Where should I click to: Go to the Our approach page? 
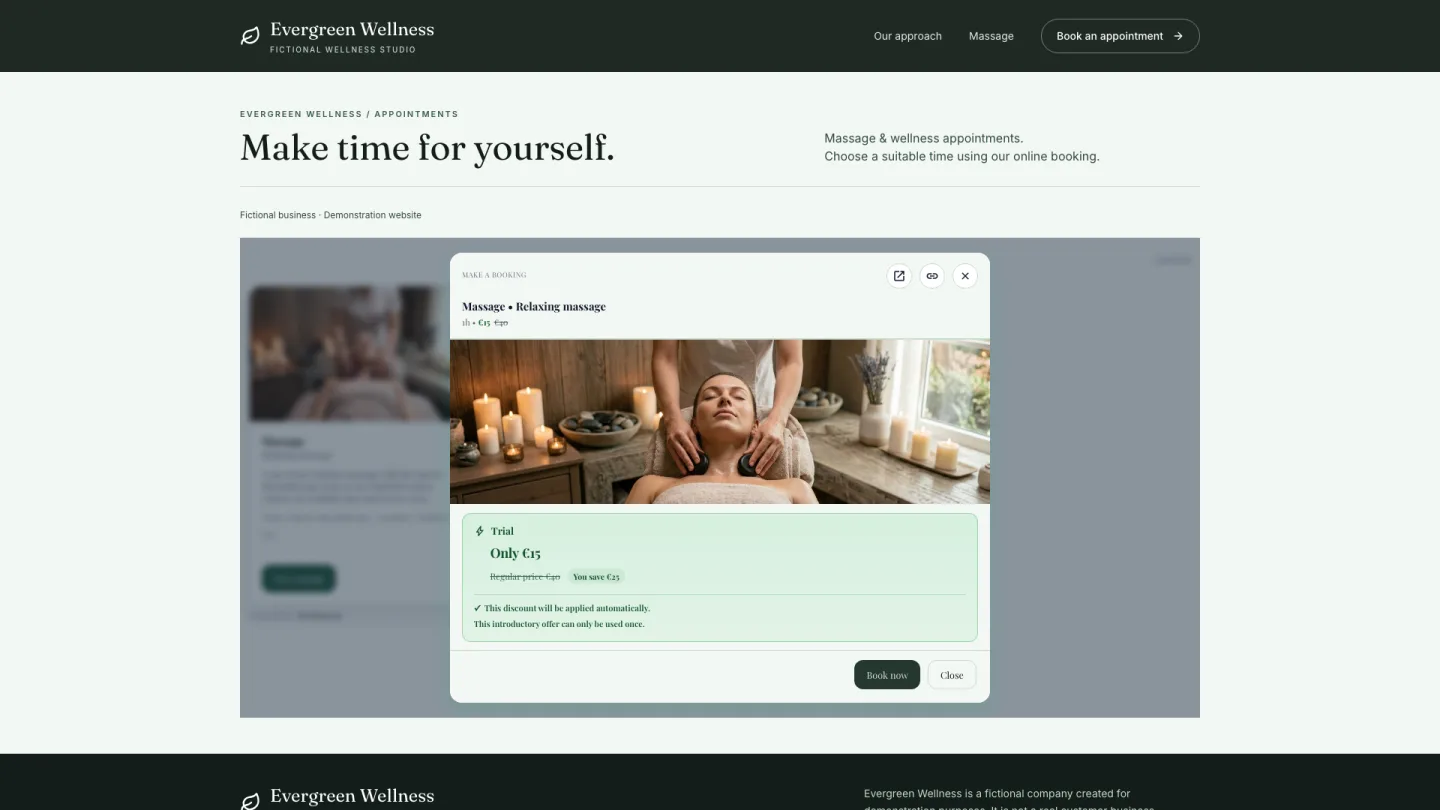coord(908,36)
